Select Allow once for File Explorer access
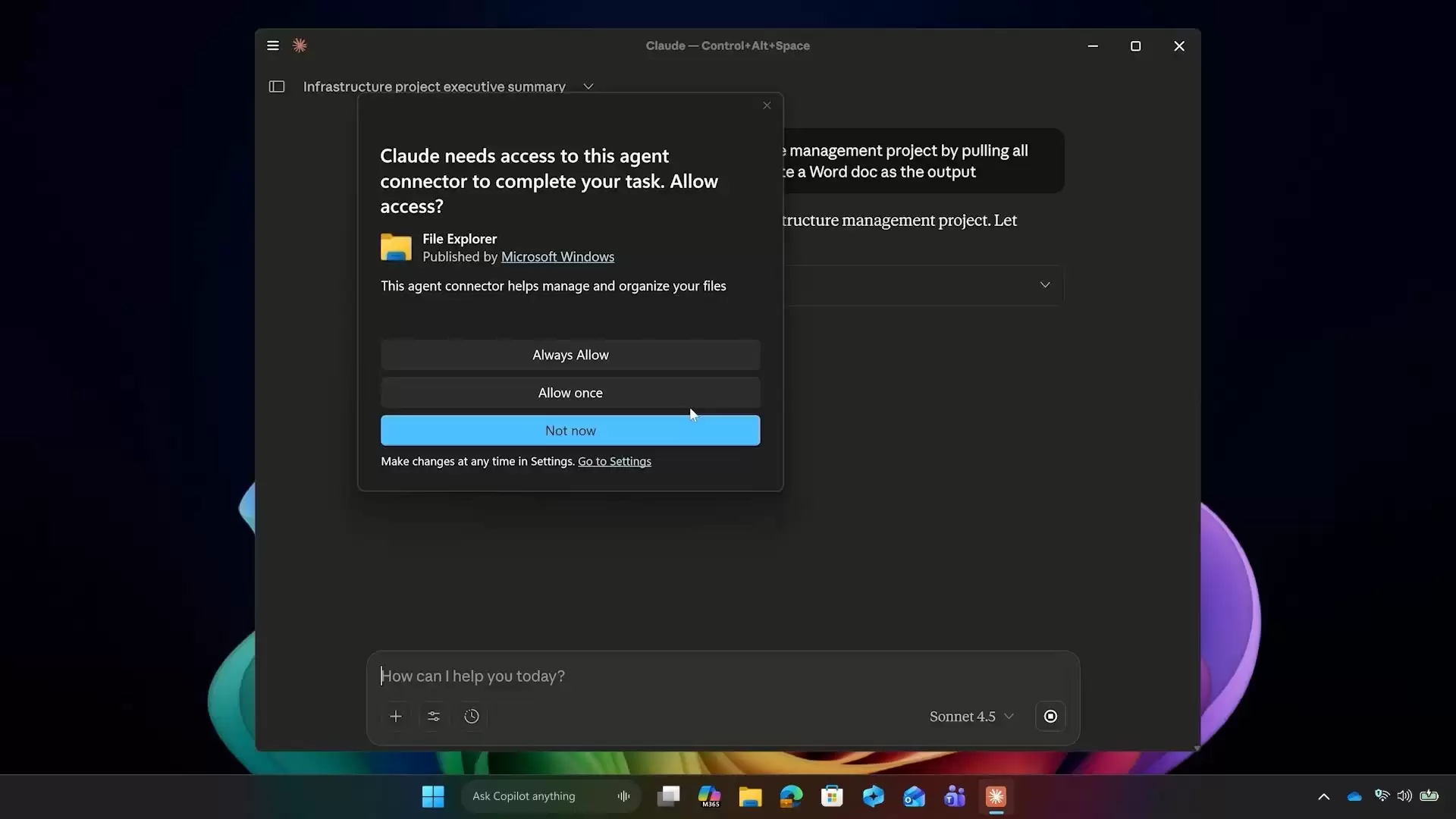The image size is (1456, 819). (570, 392)
